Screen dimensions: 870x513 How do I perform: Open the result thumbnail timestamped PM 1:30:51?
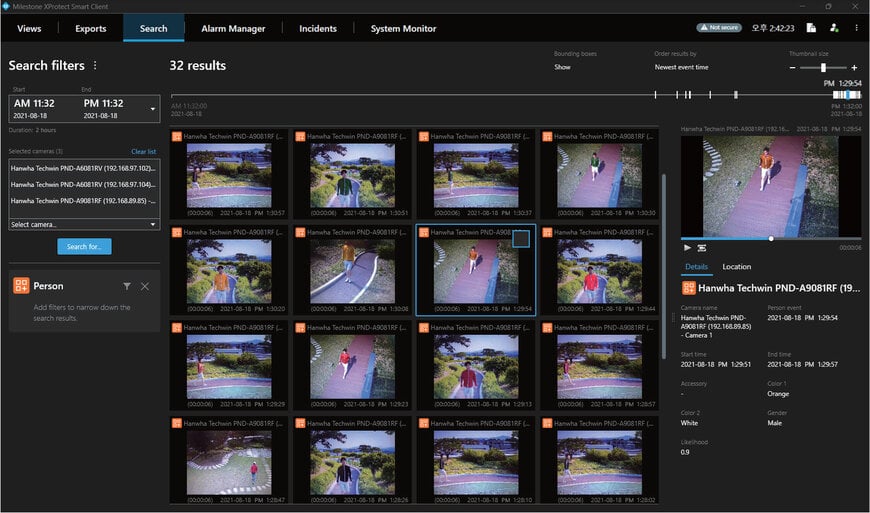(x=353, y=175)
